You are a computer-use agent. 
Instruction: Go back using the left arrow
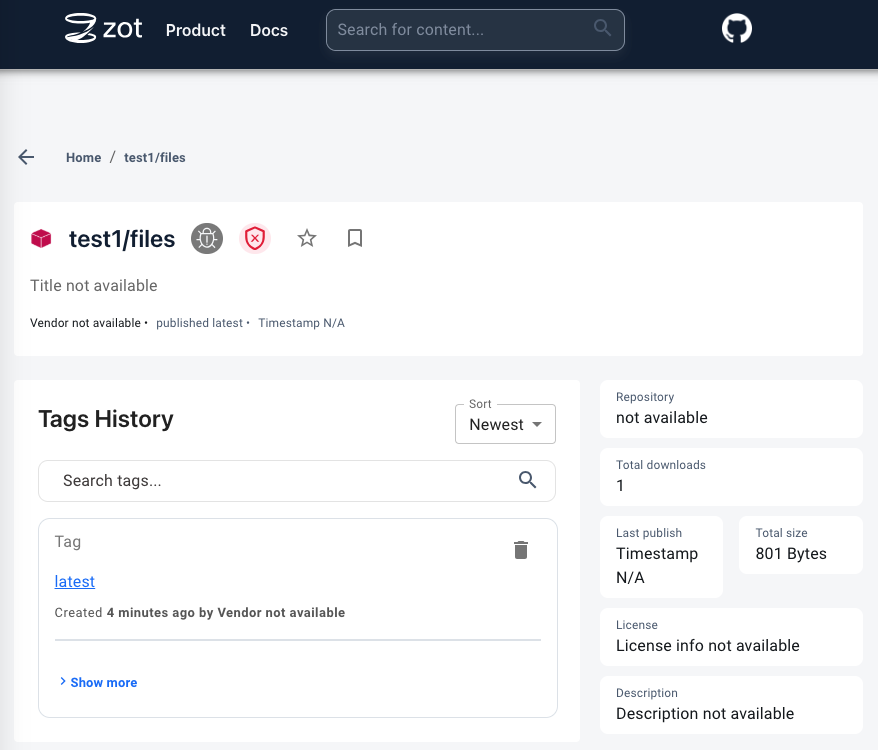coord(26,157)
